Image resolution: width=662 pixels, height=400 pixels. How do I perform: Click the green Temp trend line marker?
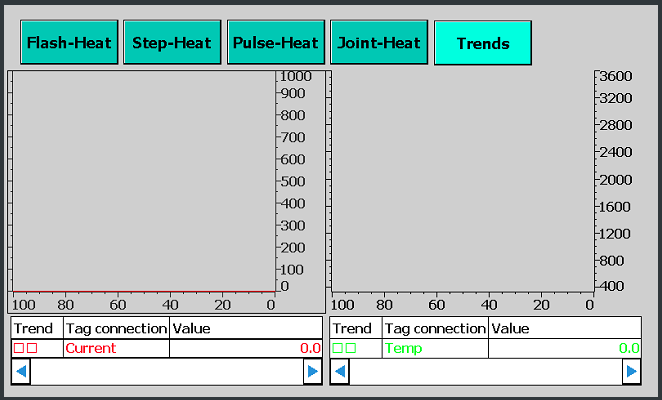click(x=345, y=348)
